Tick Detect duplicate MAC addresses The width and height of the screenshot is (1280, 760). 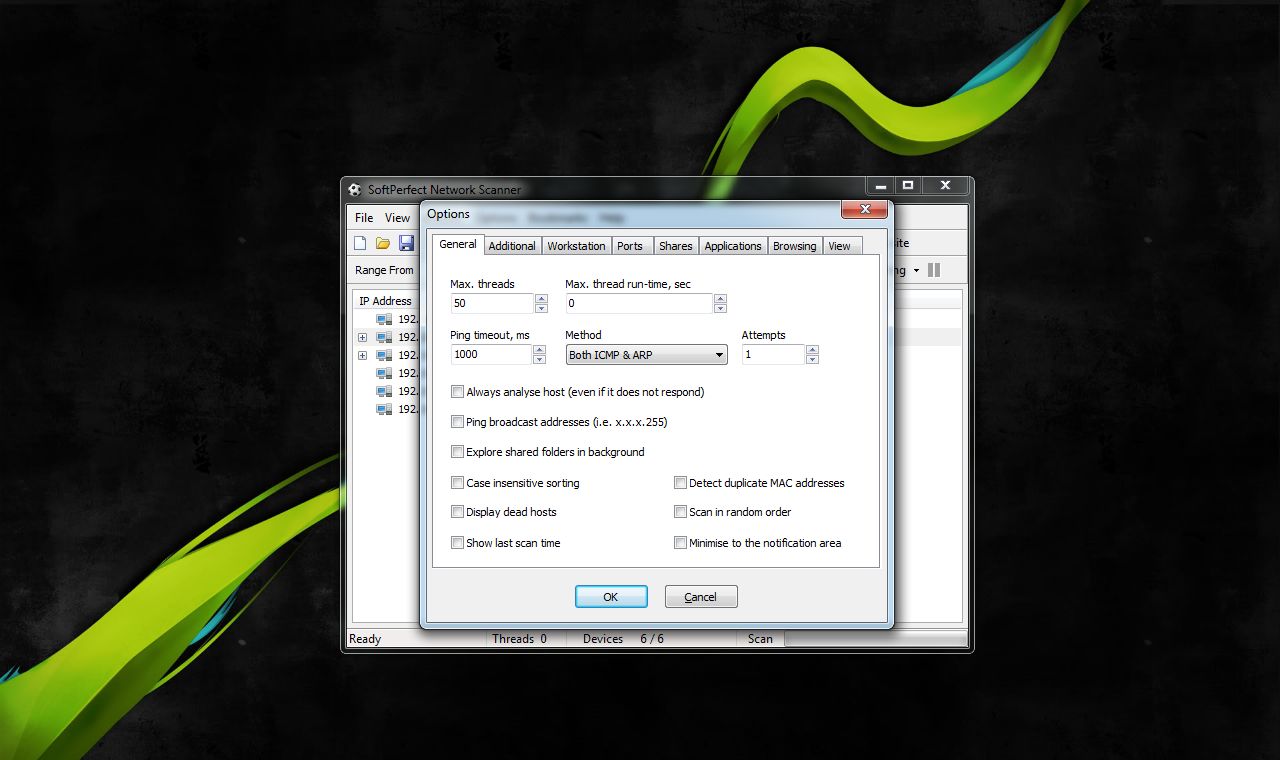coord(680,483)
